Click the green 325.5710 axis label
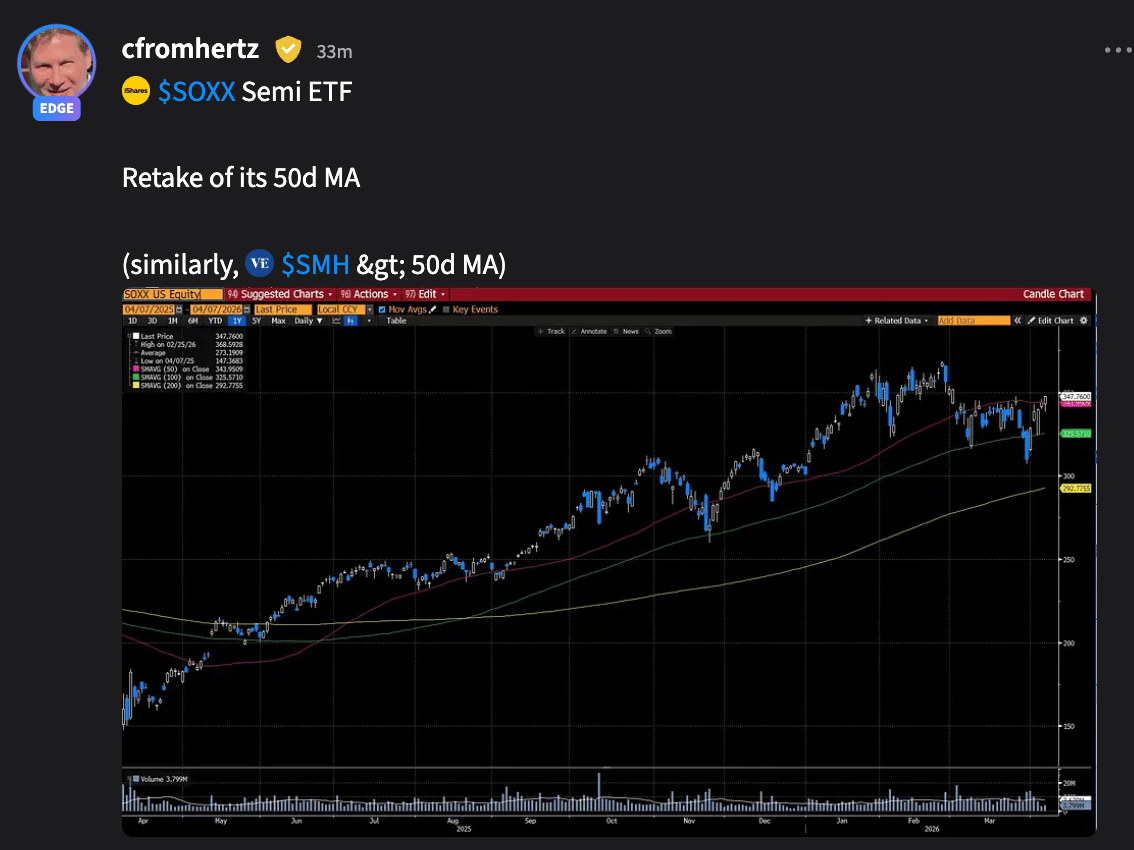This screenshot has width=1134, height=850. (1075, 434)
